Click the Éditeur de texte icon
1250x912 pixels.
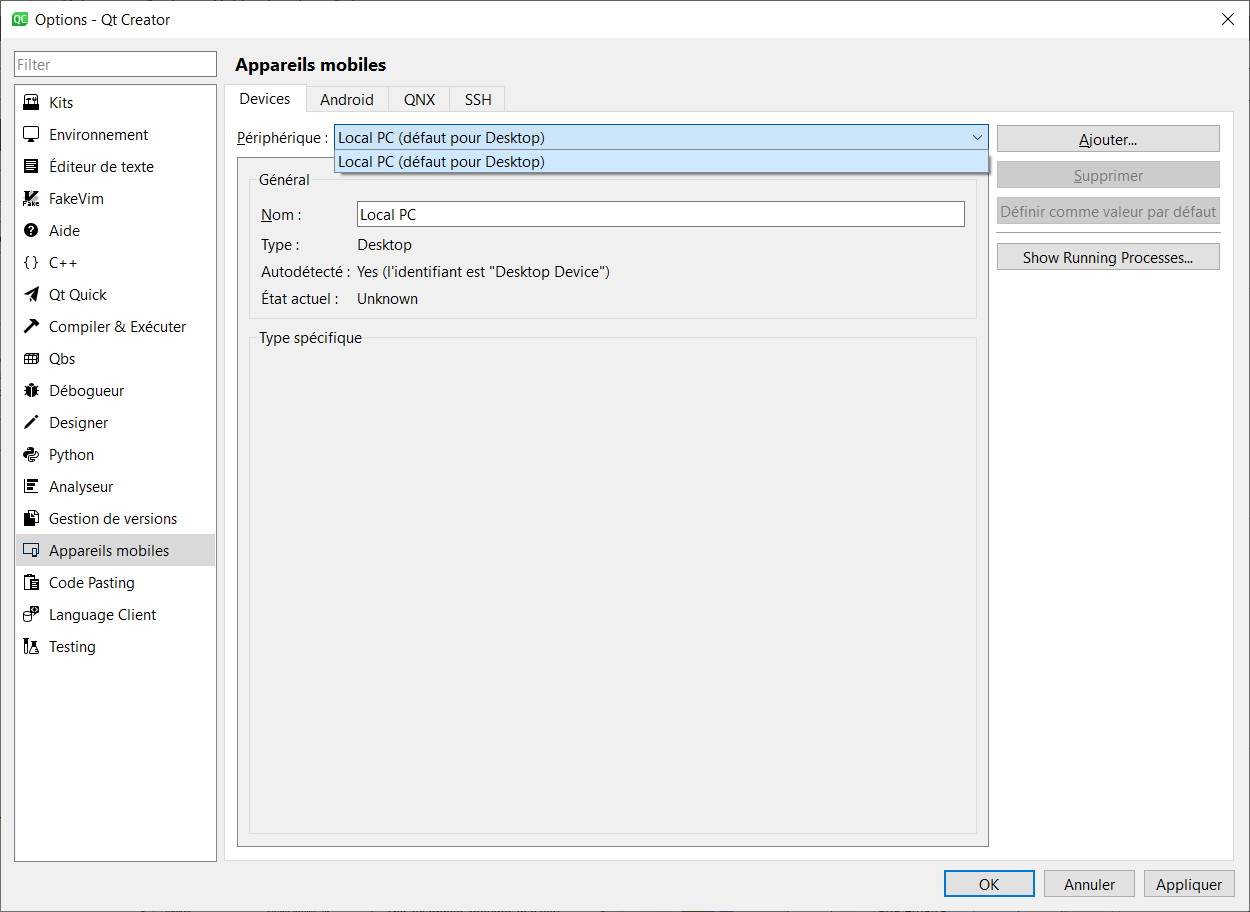31,167
